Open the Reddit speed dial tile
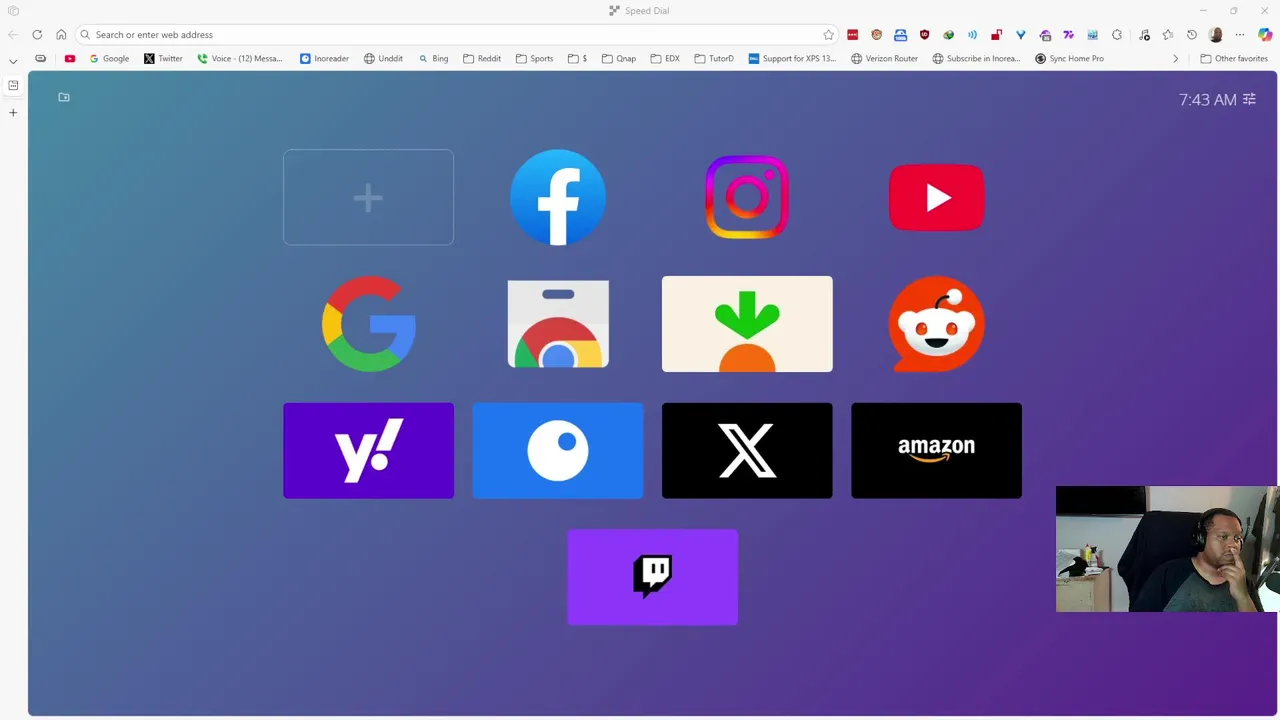1280x720 pixels. click(x=936, y=324)
